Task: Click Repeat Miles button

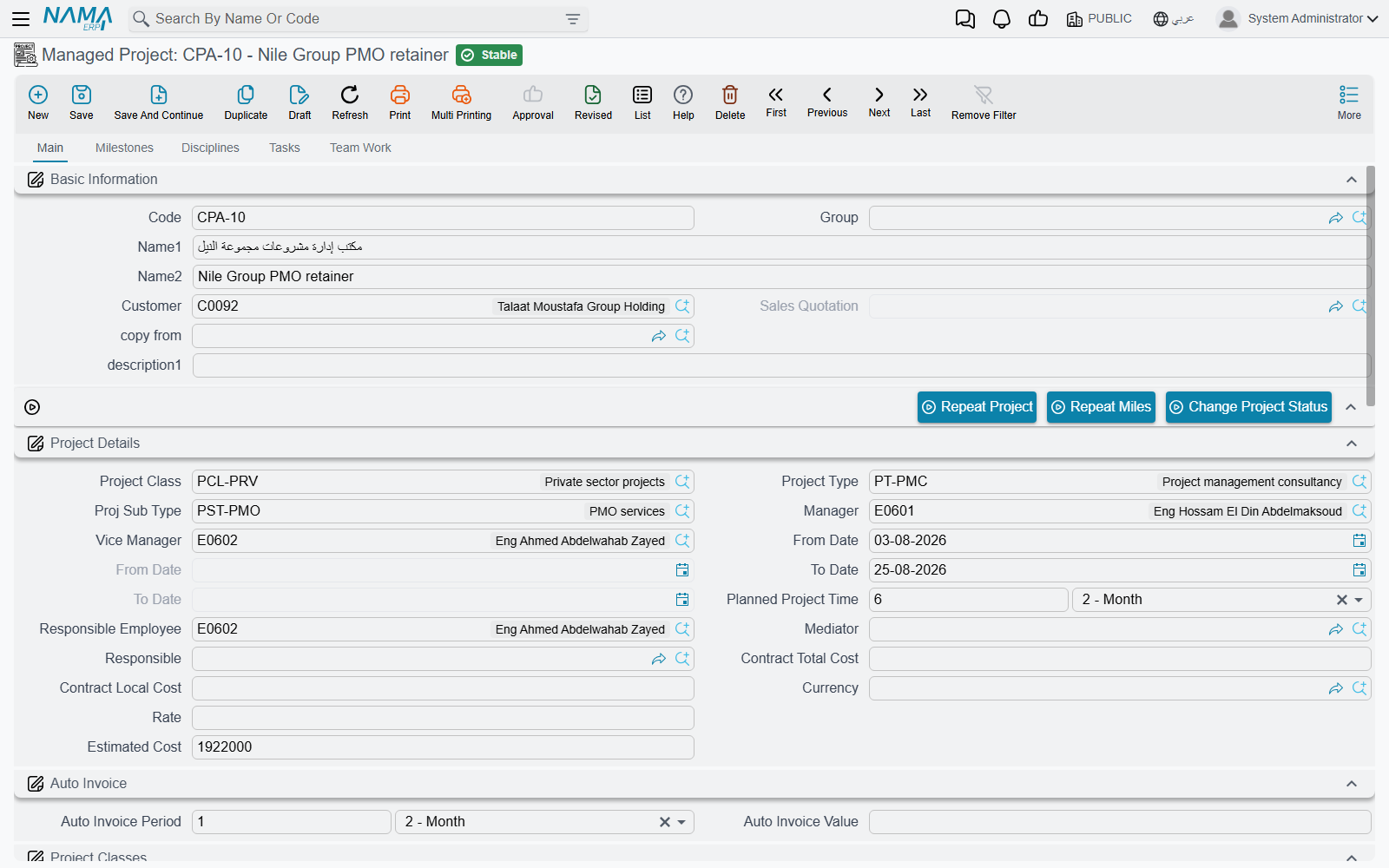Action: [1101, 407]
